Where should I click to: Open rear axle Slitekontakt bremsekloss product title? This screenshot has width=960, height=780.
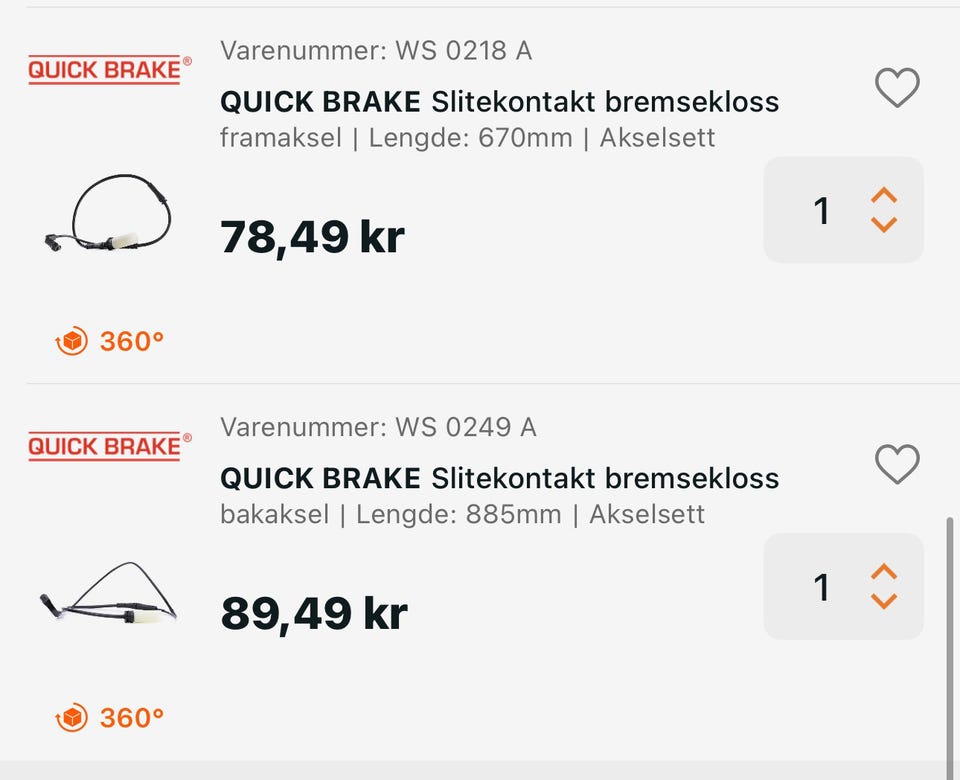(x=499, y=478)
